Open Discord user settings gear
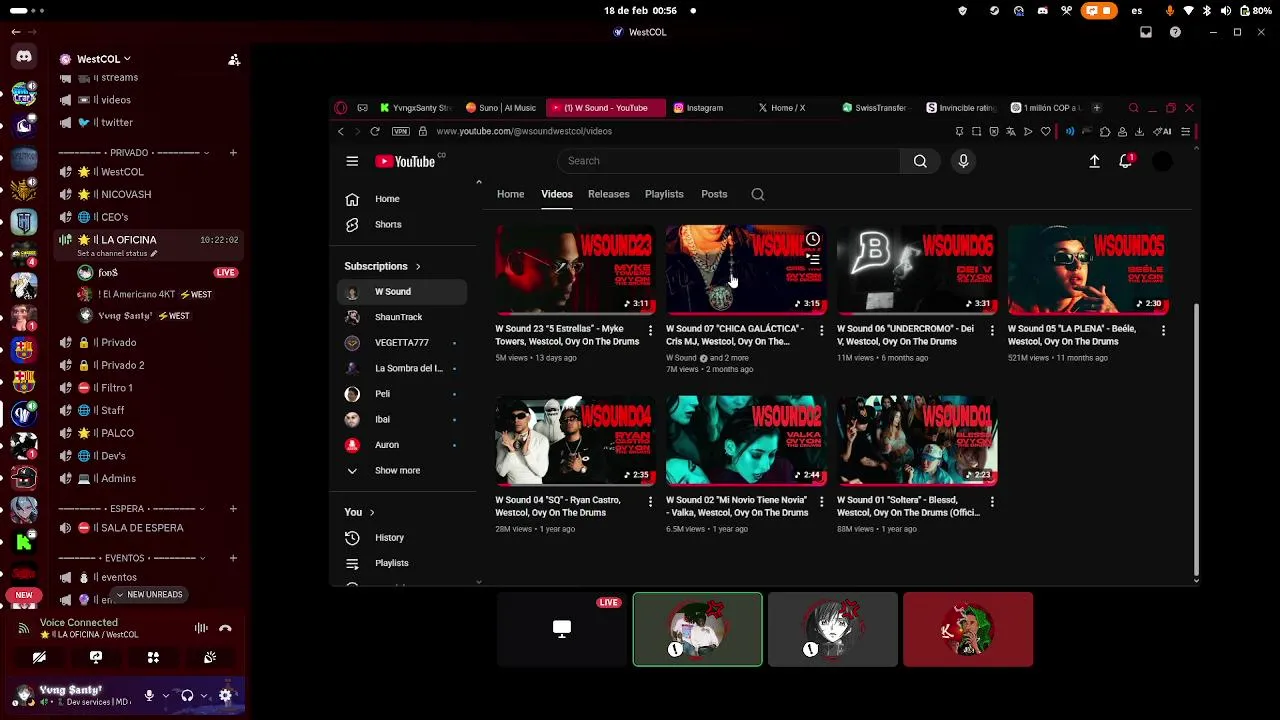The height and width of the screenshot is (720, 1280). click(225, 695)
